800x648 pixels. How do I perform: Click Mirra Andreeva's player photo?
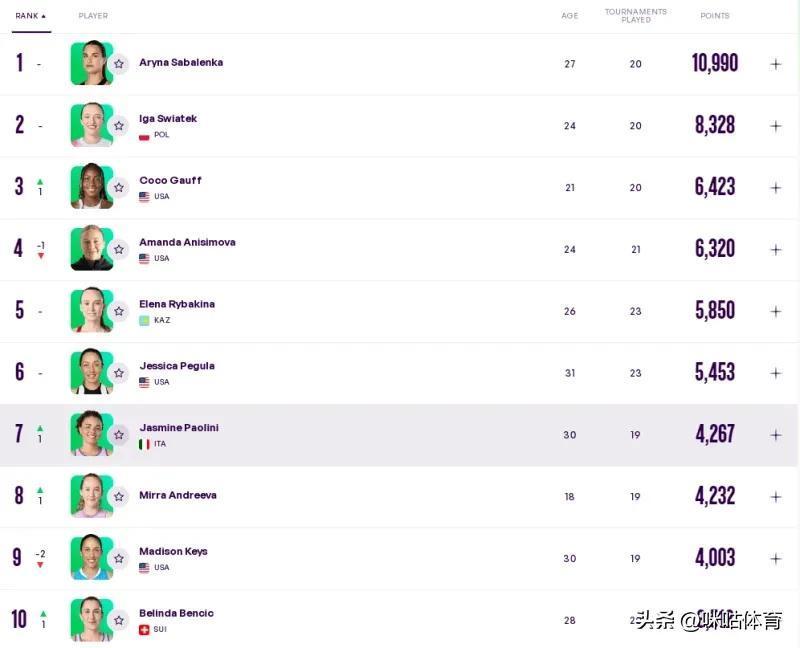90,496
